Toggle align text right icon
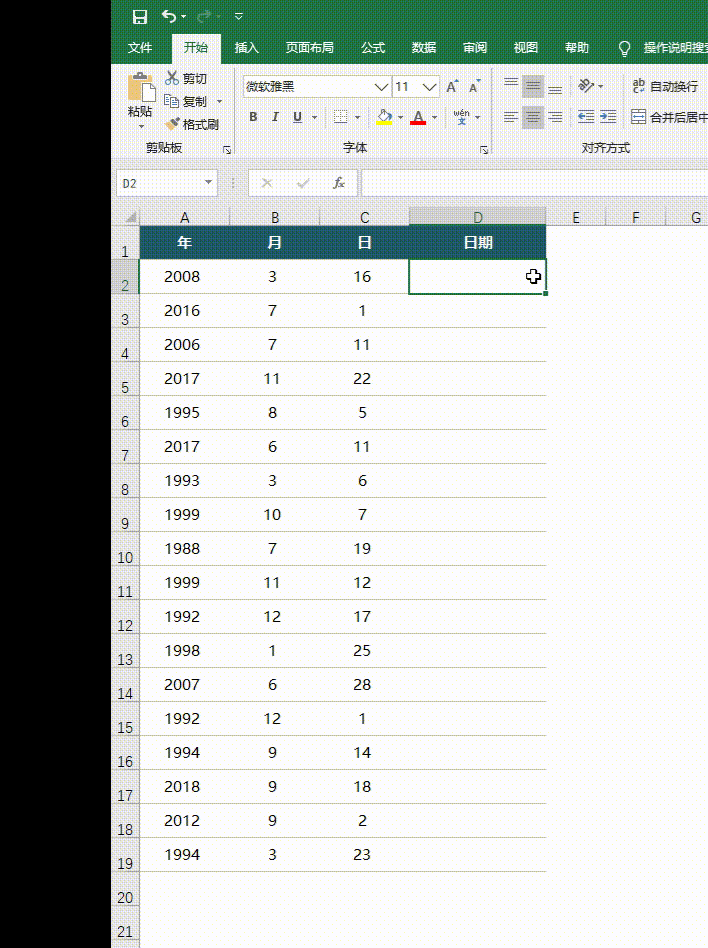Viewport: 708px width, 948px height. (555, 117)
